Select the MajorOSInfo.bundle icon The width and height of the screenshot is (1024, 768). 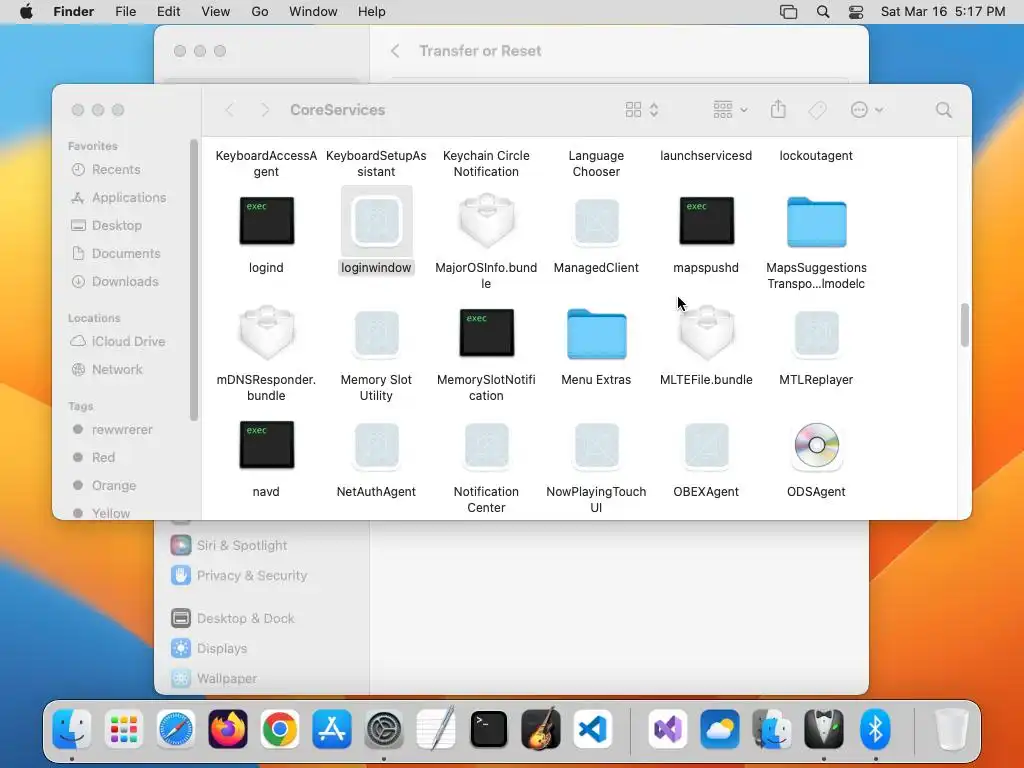487,221
